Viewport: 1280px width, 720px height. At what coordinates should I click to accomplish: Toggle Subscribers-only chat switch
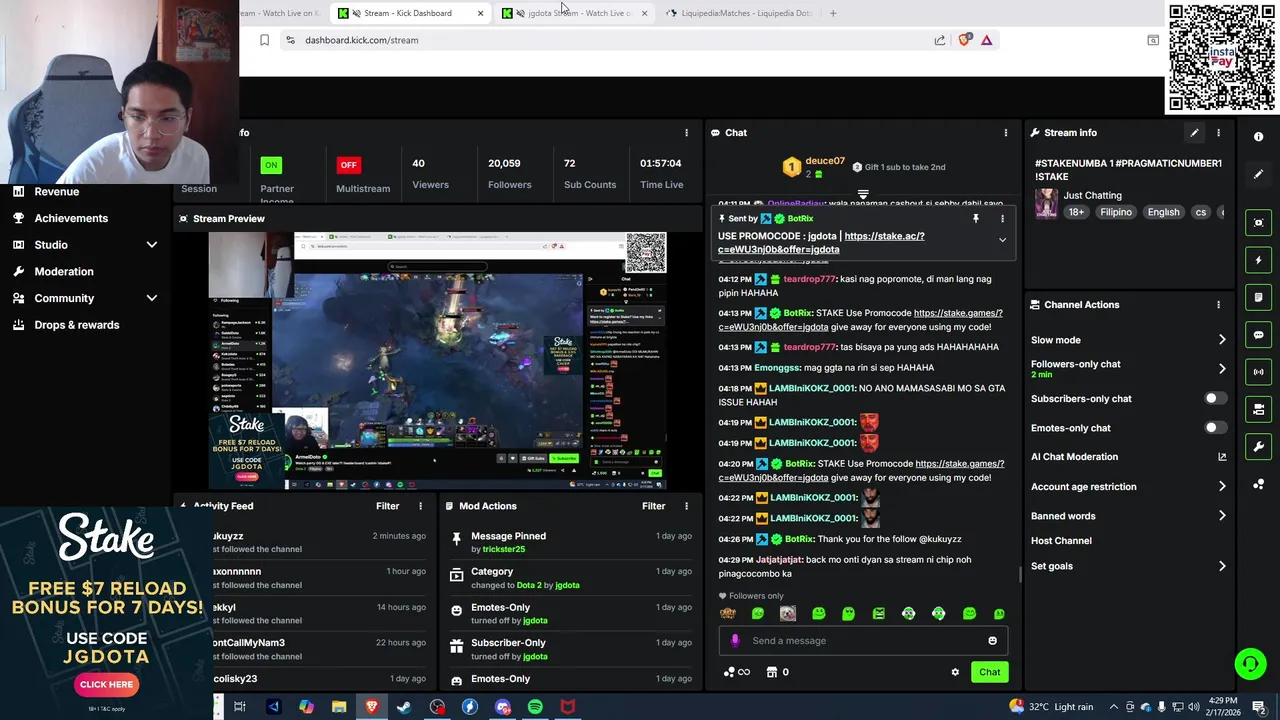pos(1215,398)
